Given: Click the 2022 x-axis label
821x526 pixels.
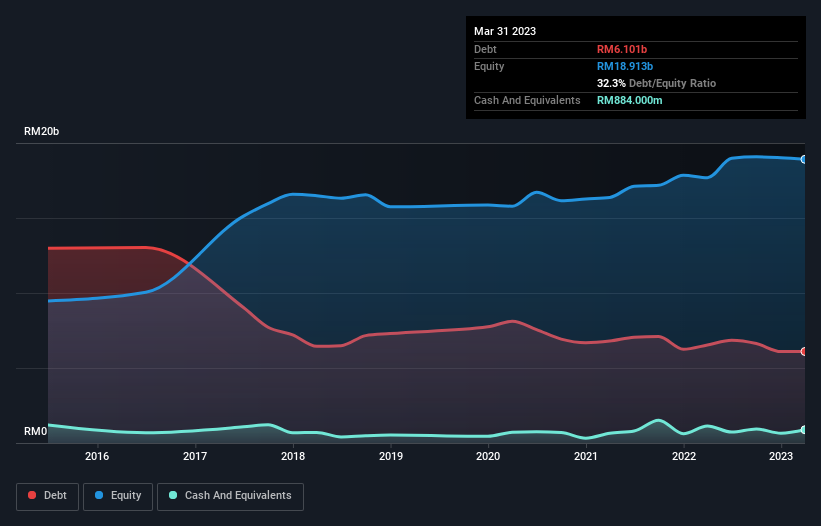Looking at the screenshot, I should coord(684,456).
